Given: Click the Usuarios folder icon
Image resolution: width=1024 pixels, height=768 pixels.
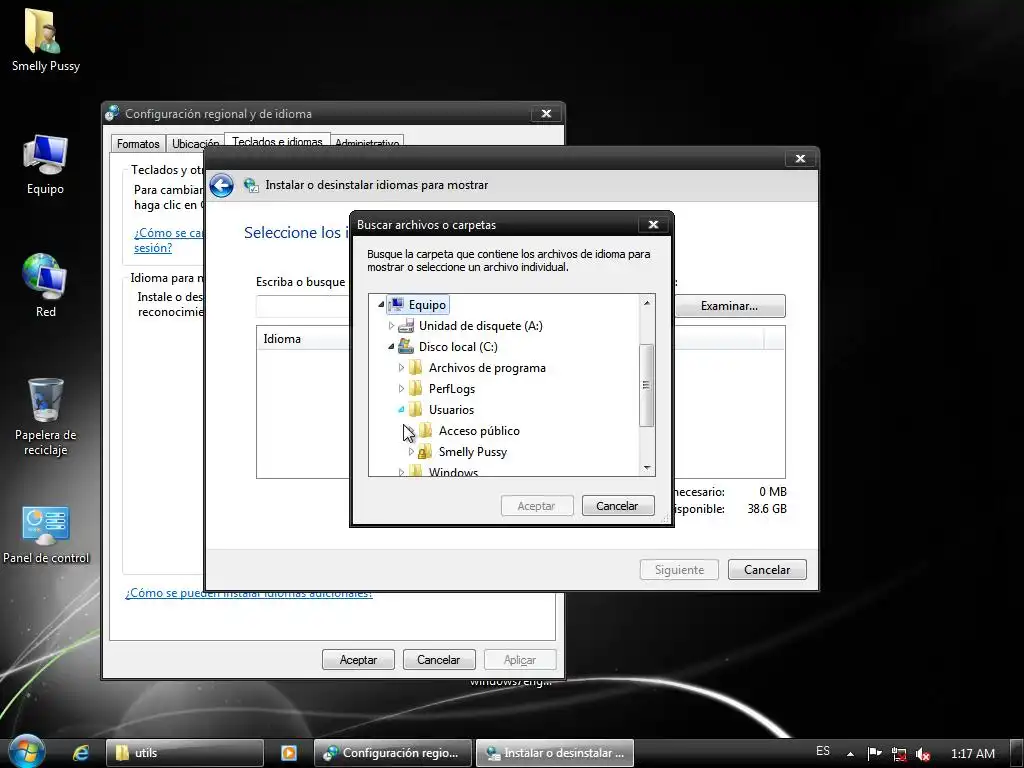Looking at the screenshot, I should 416,409.
